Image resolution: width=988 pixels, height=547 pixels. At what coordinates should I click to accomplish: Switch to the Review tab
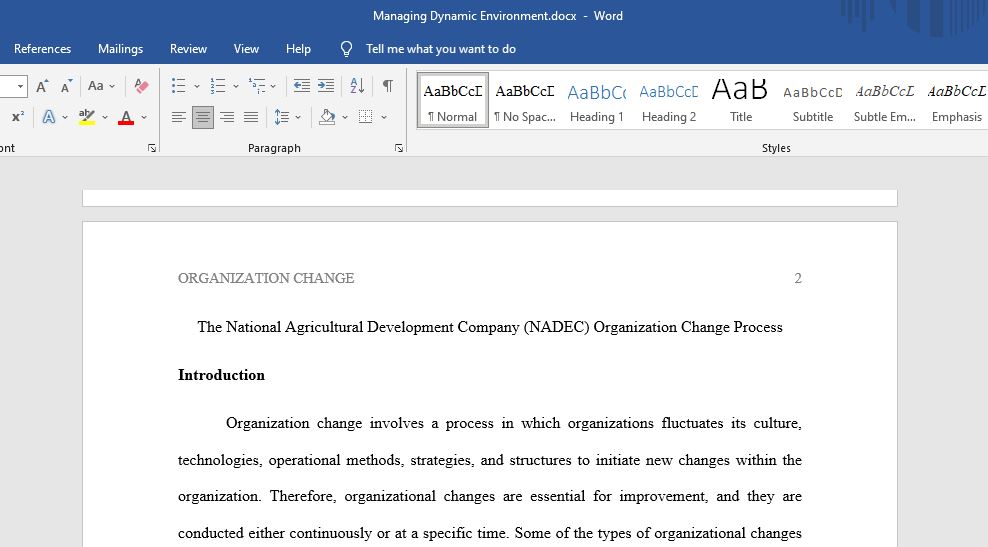tap(188, 49)
